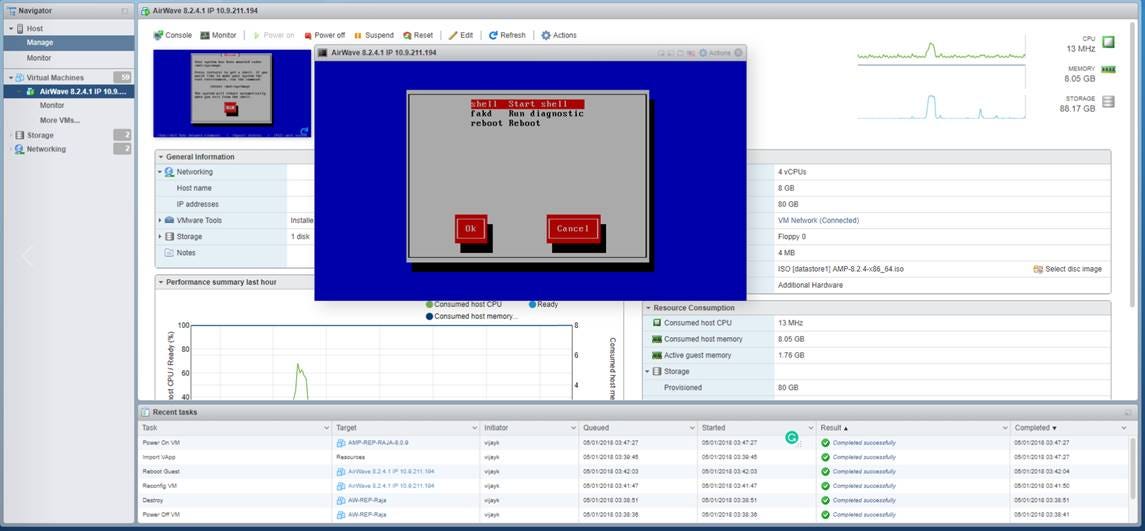Toggle the Ready legend series

(x=543, y=304)
